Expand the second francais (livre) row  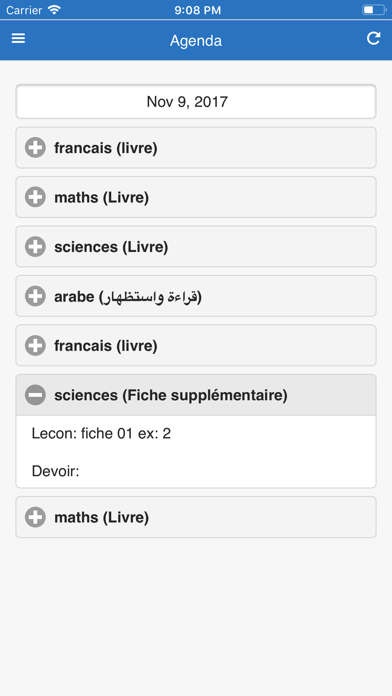click(x=196, y=345)
